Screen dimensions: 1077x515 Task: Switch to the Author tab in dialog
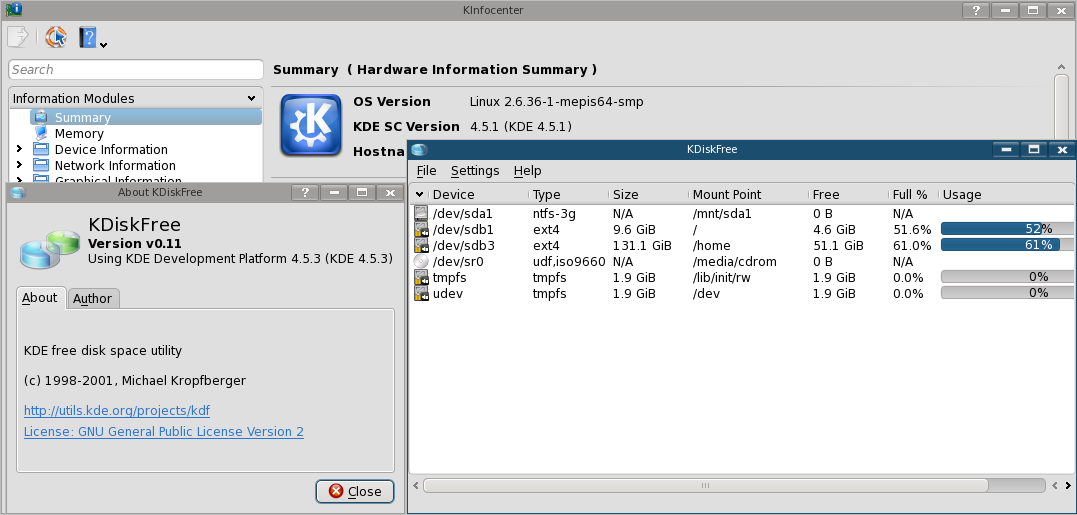coord(93,299)
